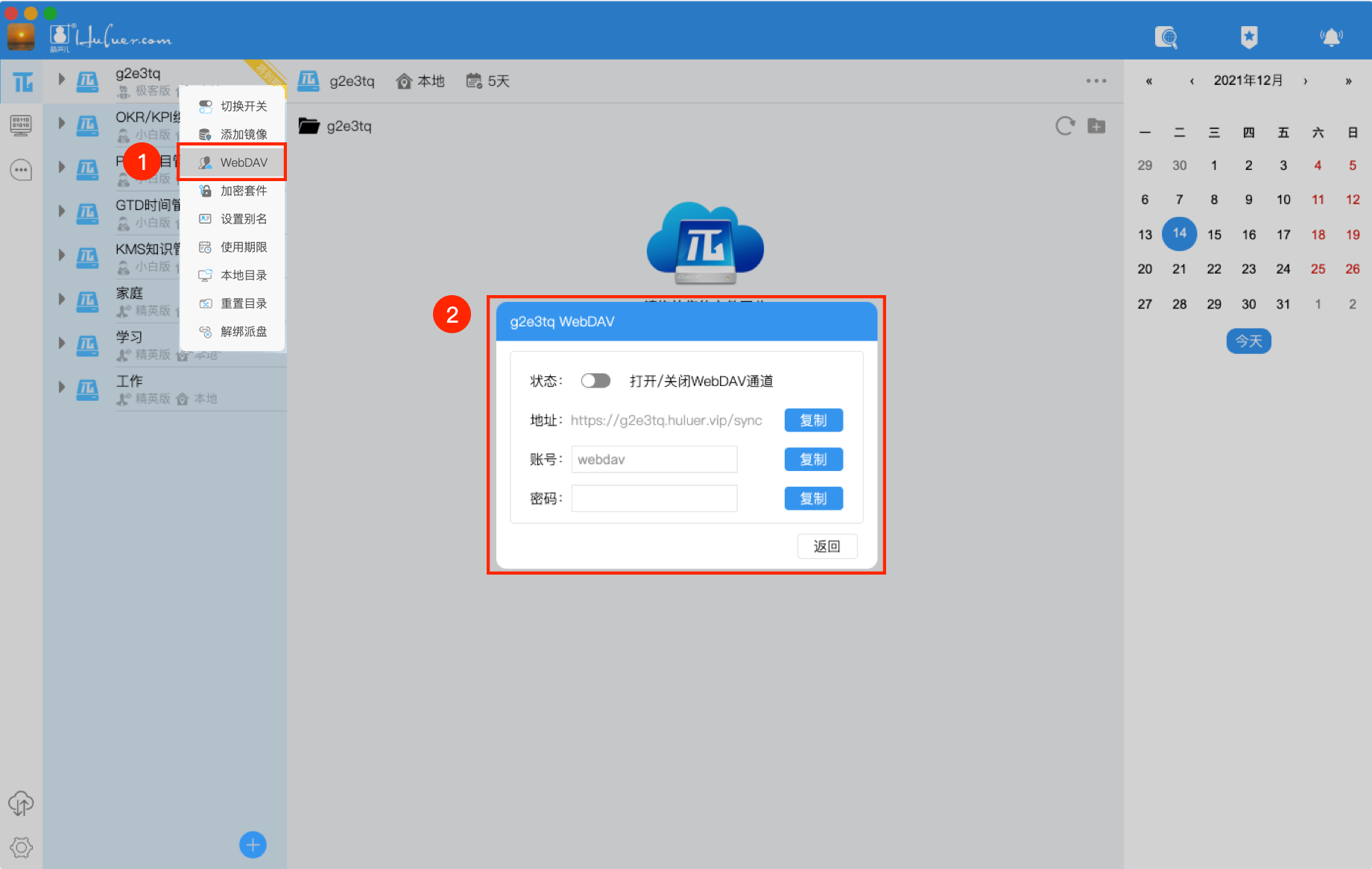The height and width of the screenshot is (869, 1372).
Task: Click the WebDAV address URL text
Action: pyautogui.click(x=666, y=420)
